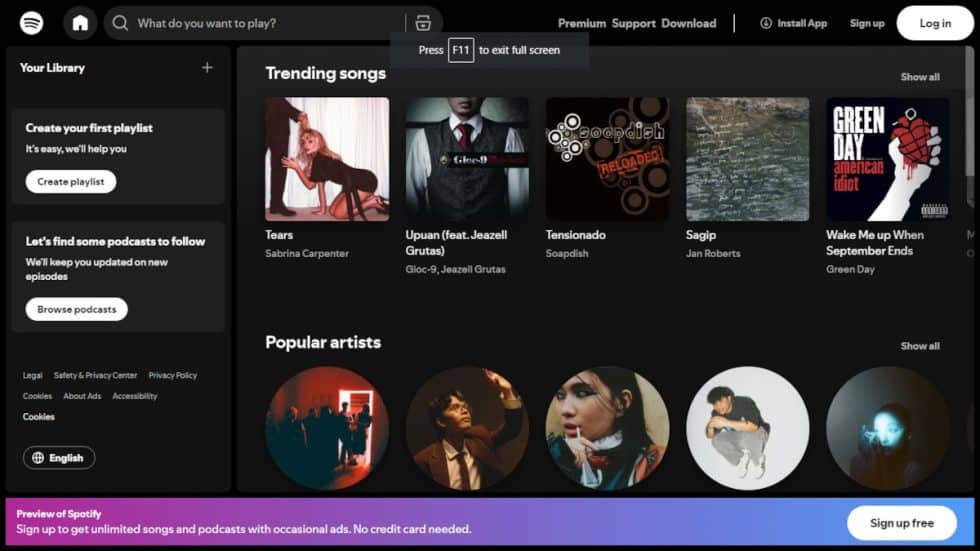Open artist photo of woman with cigarette

coord(608,428)
